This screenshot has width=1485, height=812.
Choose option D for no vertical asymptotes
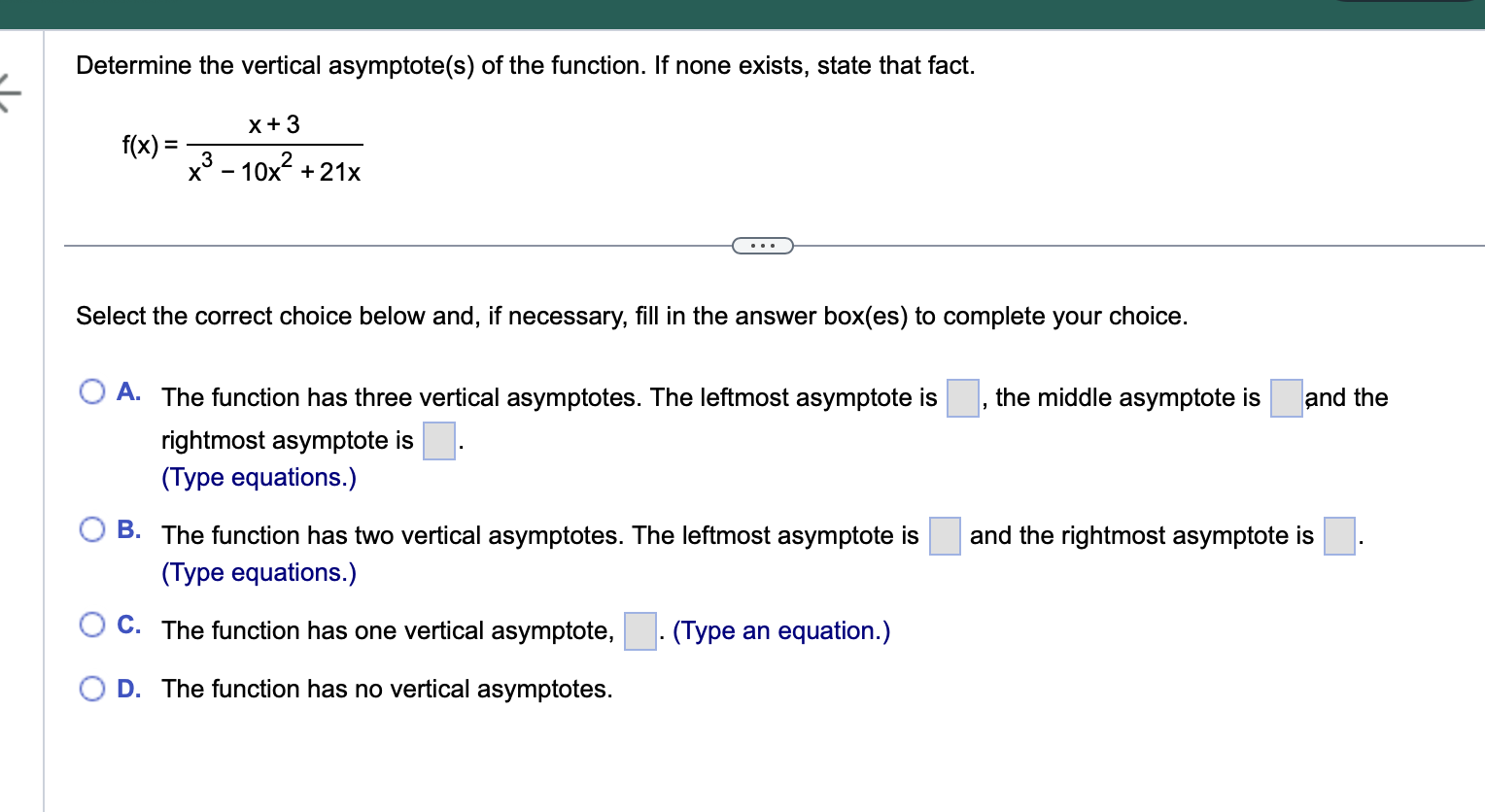click(92, 689)
